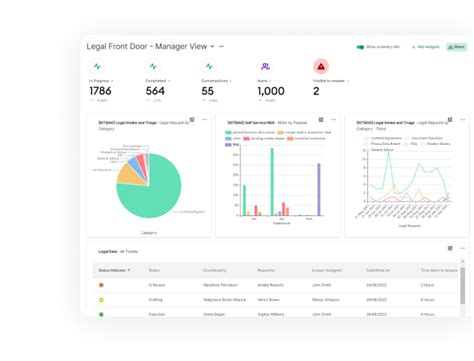This screenshot has width=474, height=361.
Task: Click the Drafting status cell
Action: (156, 300)
